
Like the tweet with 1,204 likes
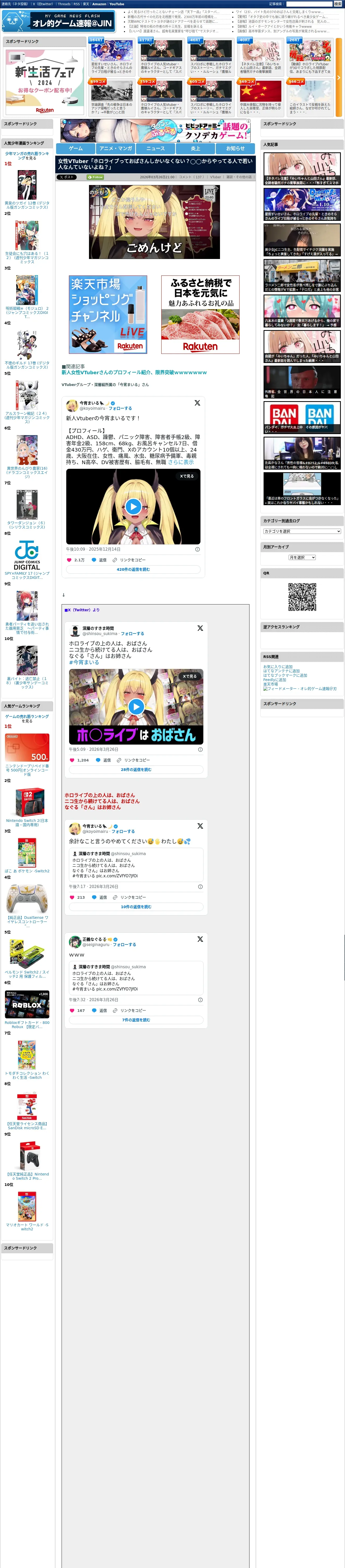pyautogui.click(x=72, y=760)
